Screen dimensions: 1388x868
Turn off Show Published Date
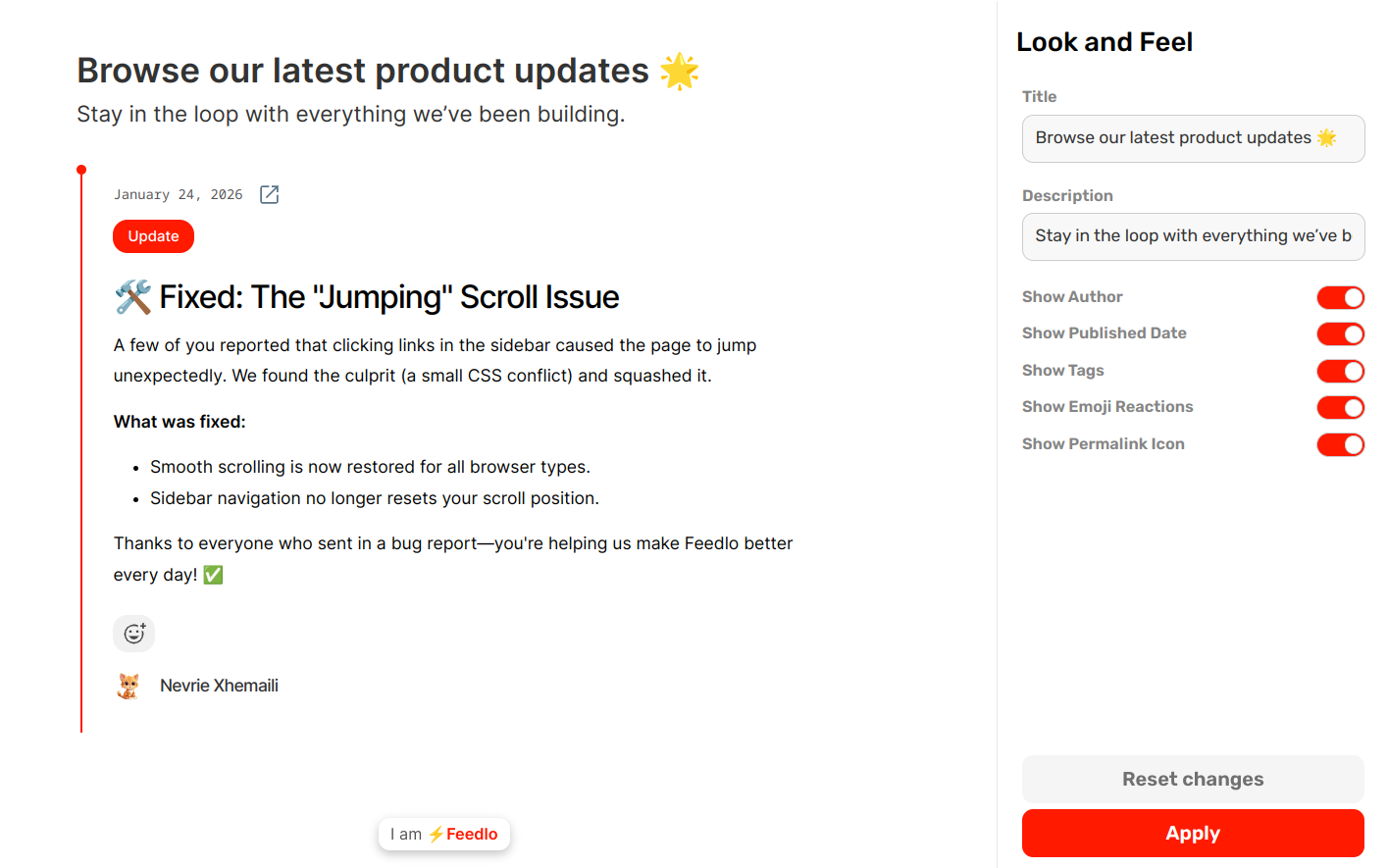click(1340, 333)
